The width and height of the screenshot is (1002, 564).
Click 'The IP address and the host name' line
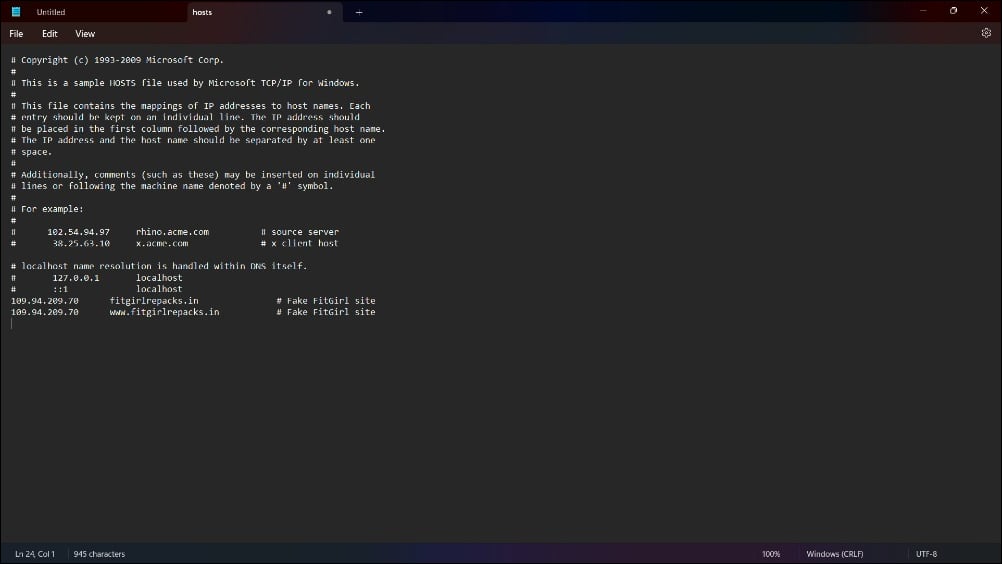pos(192,141)
